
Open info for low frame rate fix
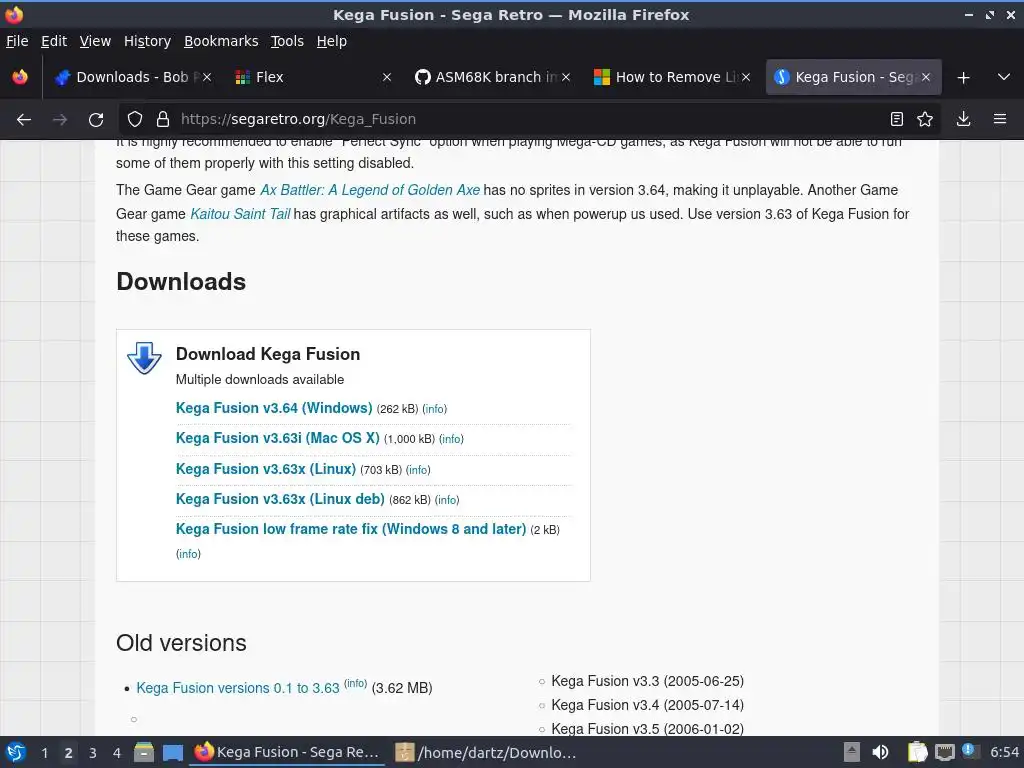188,554
